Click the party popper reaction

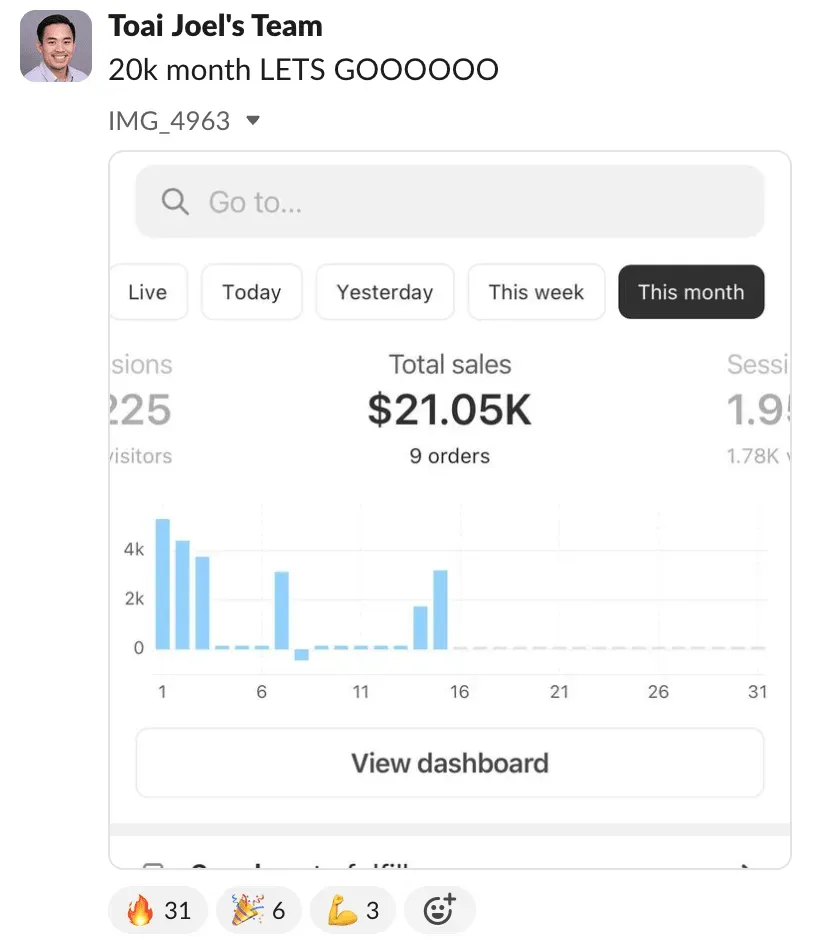tap(258, 910)
